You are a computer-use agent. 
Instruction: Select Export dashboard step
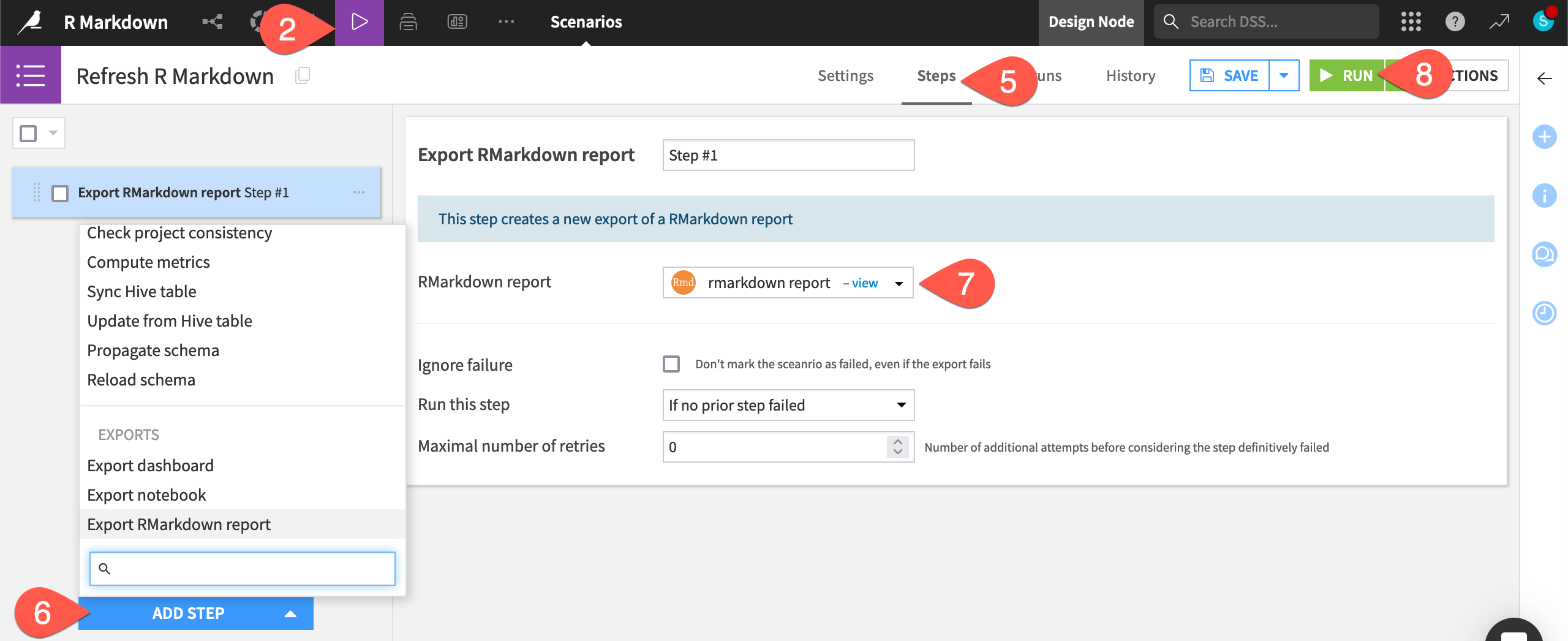[150, 466]
